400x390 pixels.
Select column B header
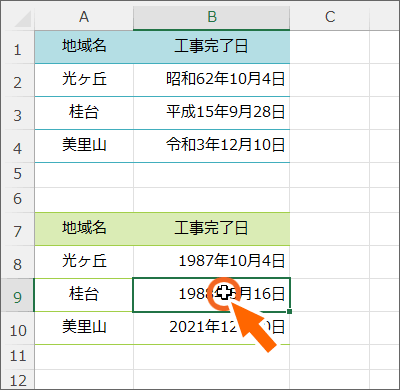tap(212, 17)
